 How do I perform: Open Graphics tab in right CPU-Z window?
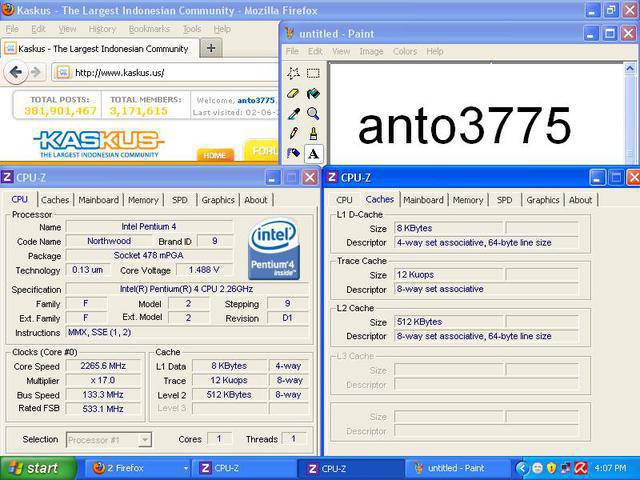pos(543,200)
